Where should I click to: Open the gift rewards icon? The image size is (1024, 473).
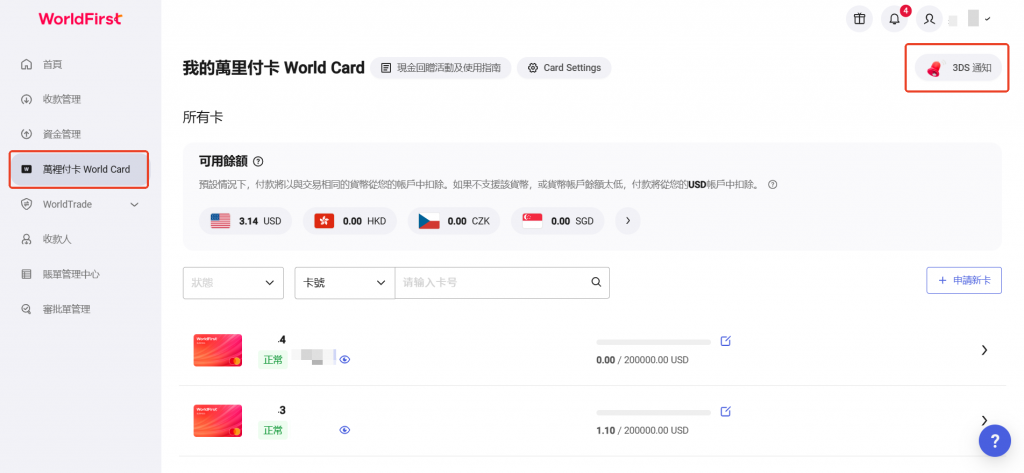point(859,19)
